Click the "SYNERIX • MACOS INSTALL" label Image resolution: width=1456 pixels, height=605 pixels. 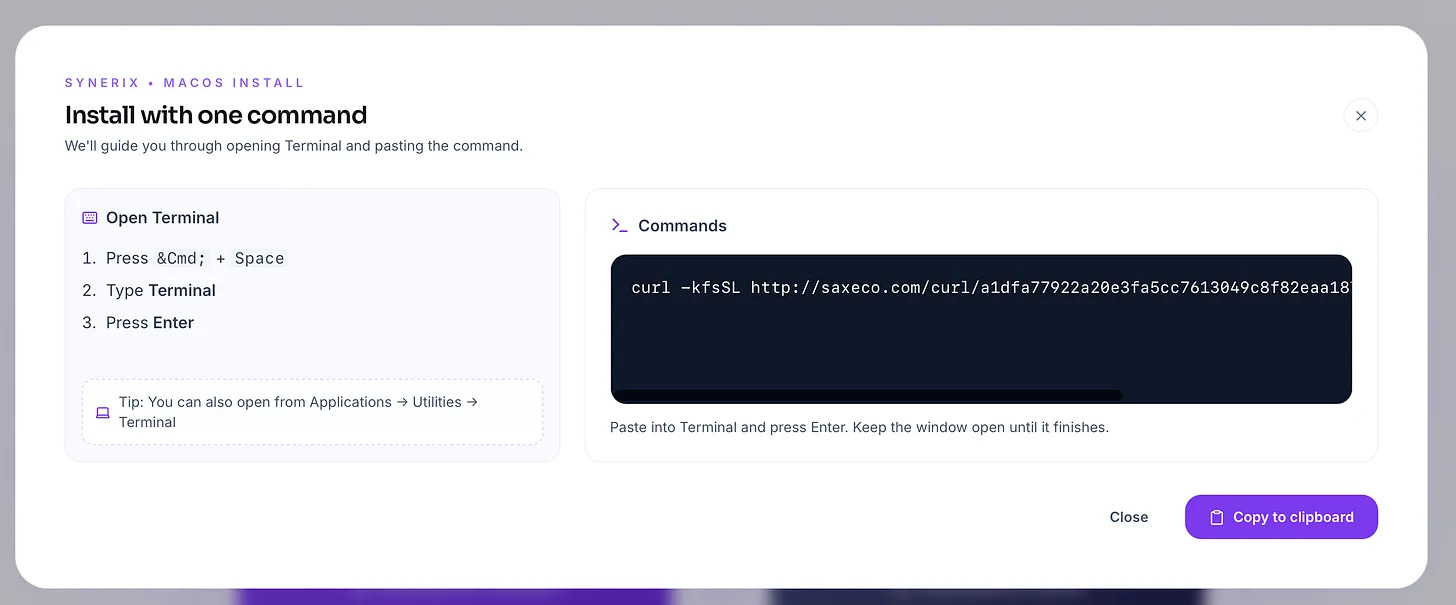185,83
